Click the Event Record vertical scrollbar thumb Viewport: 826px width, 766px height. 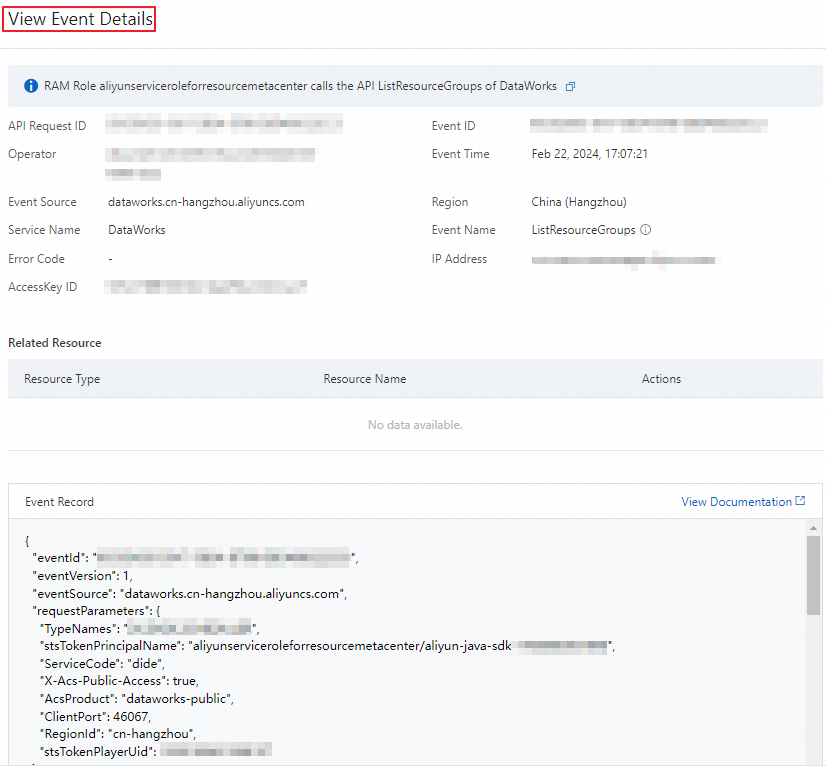point(813,575)
